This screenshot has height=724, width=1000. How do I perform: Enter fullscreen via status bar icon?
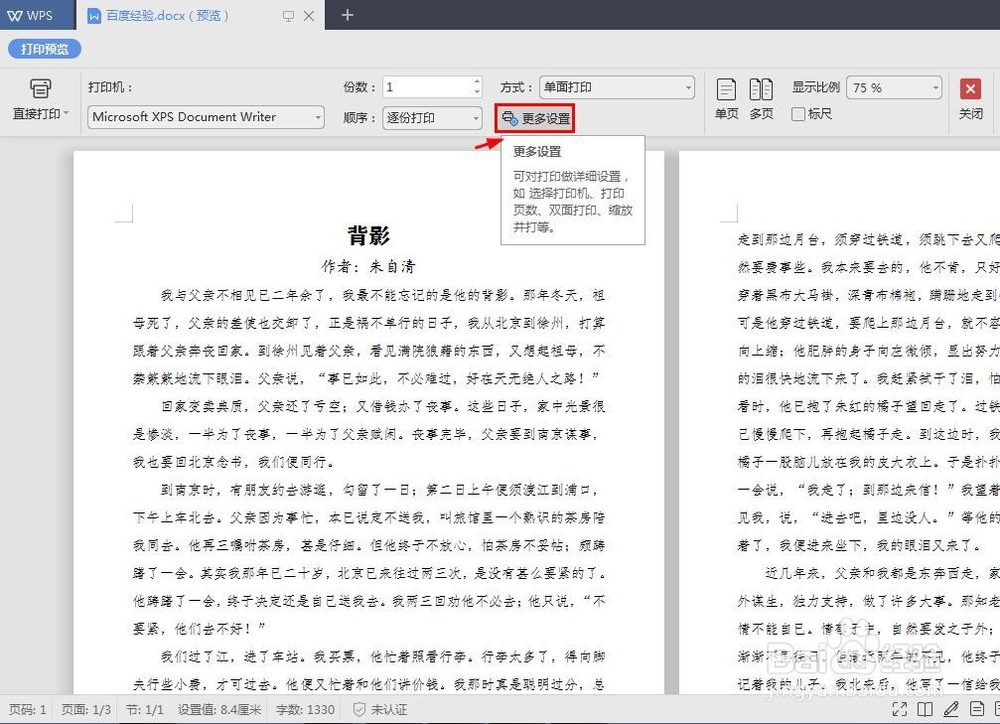point(900,709)
